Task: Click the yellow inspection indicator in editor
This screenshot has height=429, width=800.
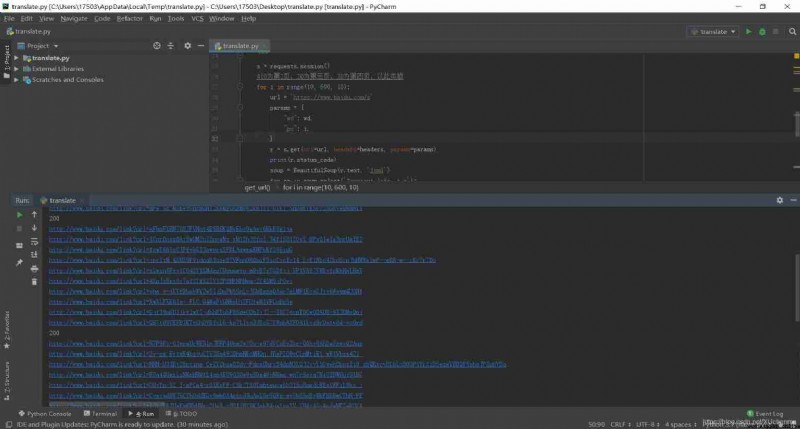Action: [796, 56]
